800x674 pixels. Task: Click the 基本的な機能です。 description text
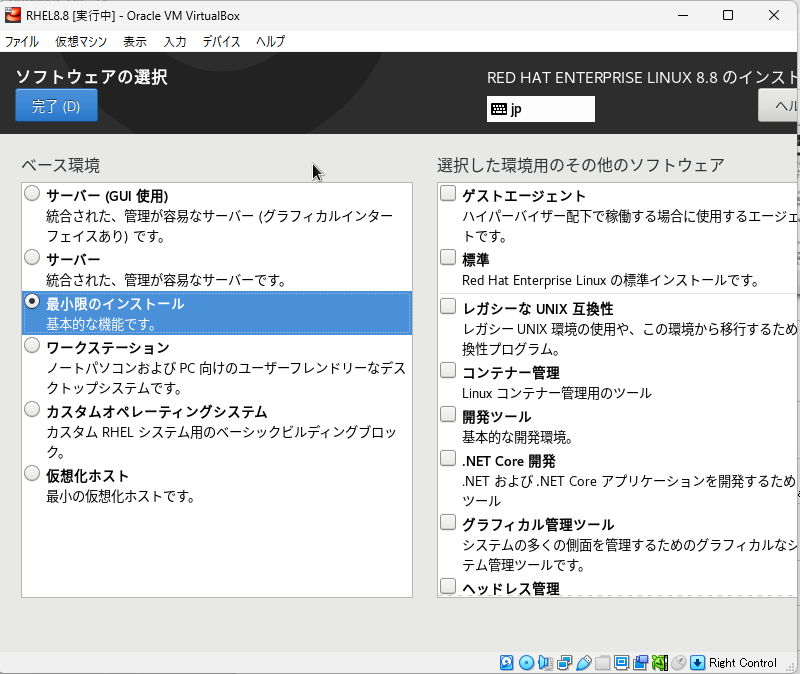click(x=102, y=324)
